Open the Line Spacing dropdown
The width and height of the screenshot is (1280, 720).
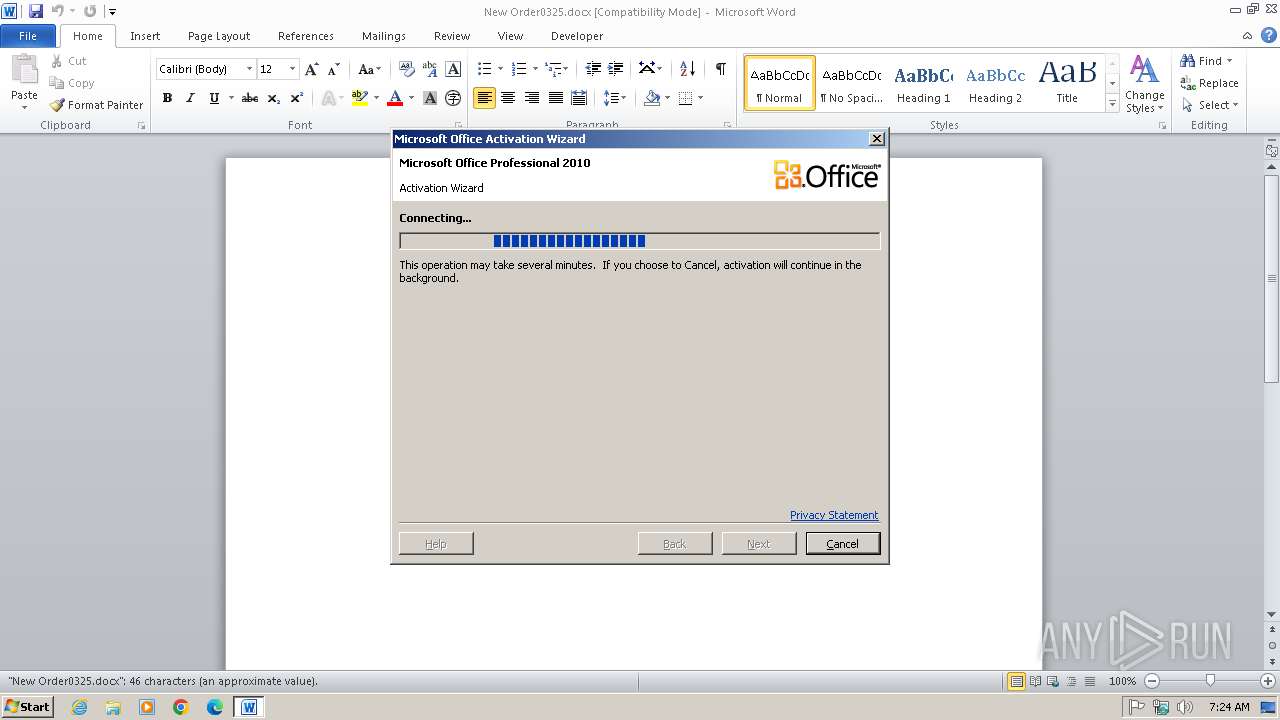click(x=615, y=98)
